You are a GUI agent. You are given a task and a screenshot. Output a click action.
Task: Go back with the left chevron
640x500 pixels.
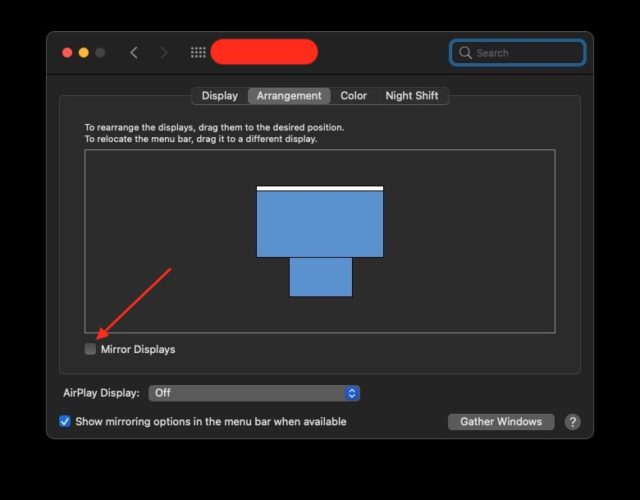pyautogui.click(x=134, y=53)
